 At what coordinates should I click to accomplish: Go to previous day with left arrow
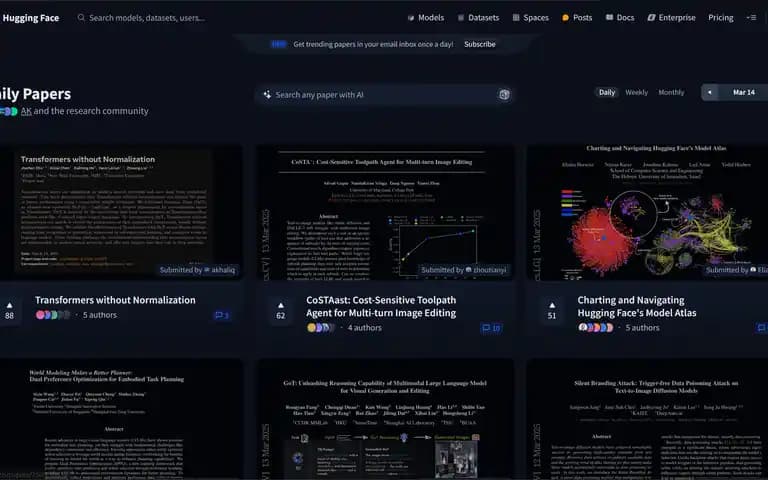709,92
